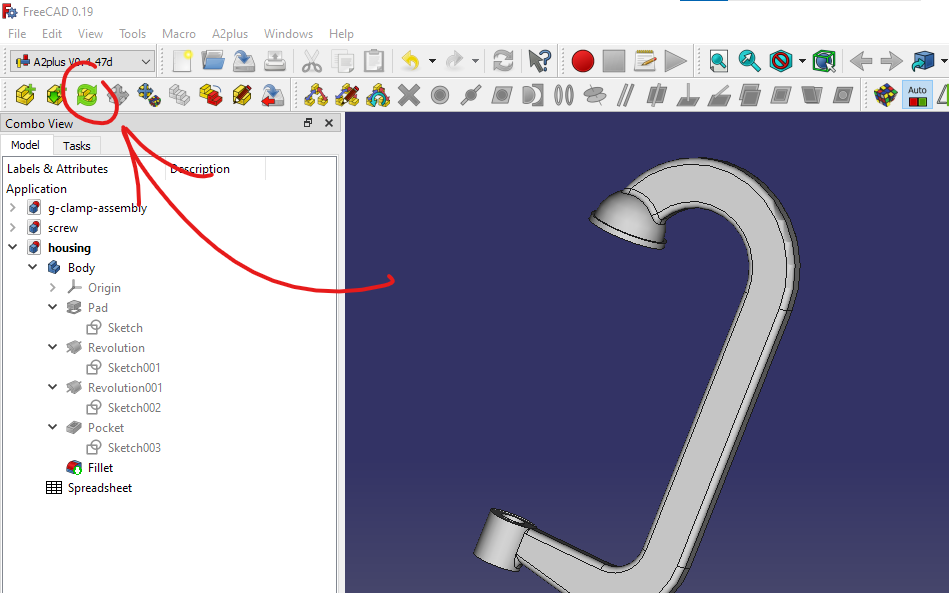This screenshot has width=949, height=593.
Task: Solve A2plus constraints icon
Action: [x=378, y=95]
